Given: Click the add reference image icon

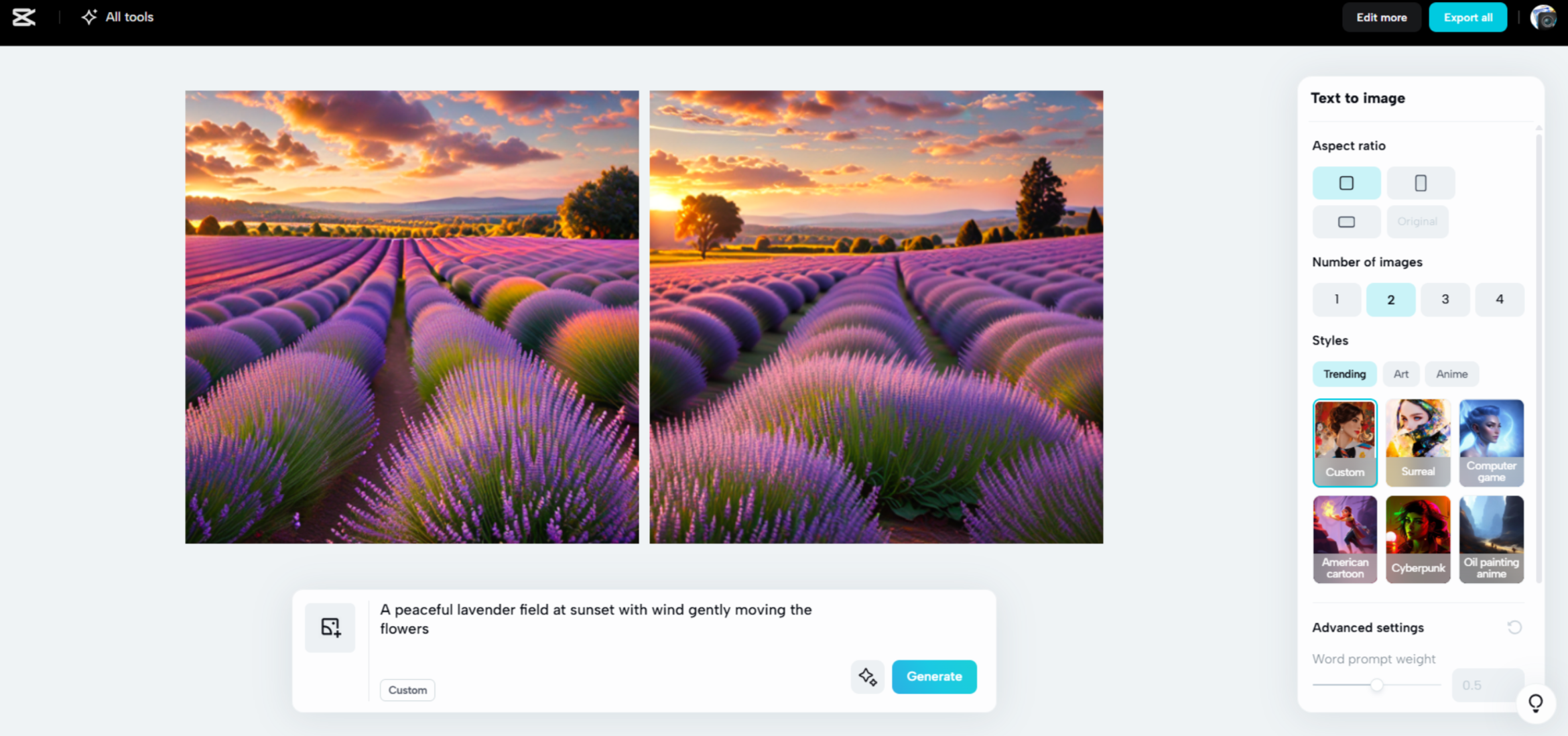Looking at the screenshot, I should coord(330,627).
